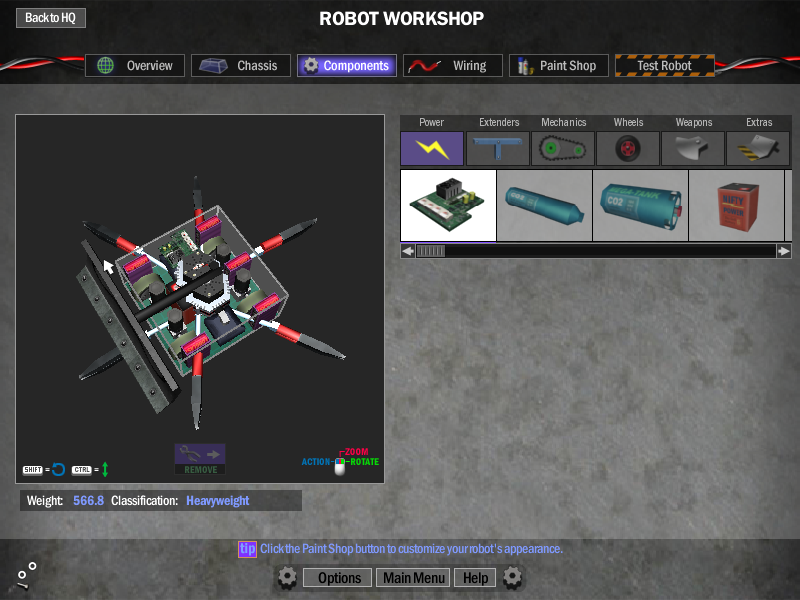This screenshot has height=600, width=800.
Task: Click the gear icon left of Options
Action: click(287, 577)
